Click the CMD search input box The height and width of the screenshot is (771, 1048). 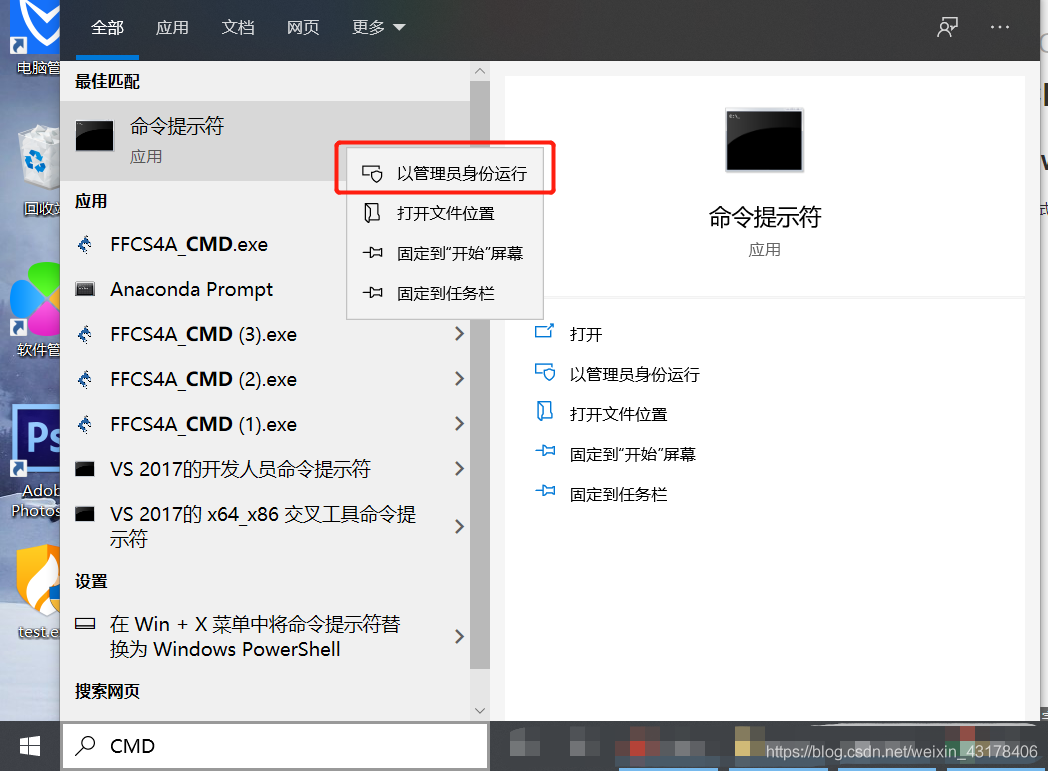(x=275, y=746)
